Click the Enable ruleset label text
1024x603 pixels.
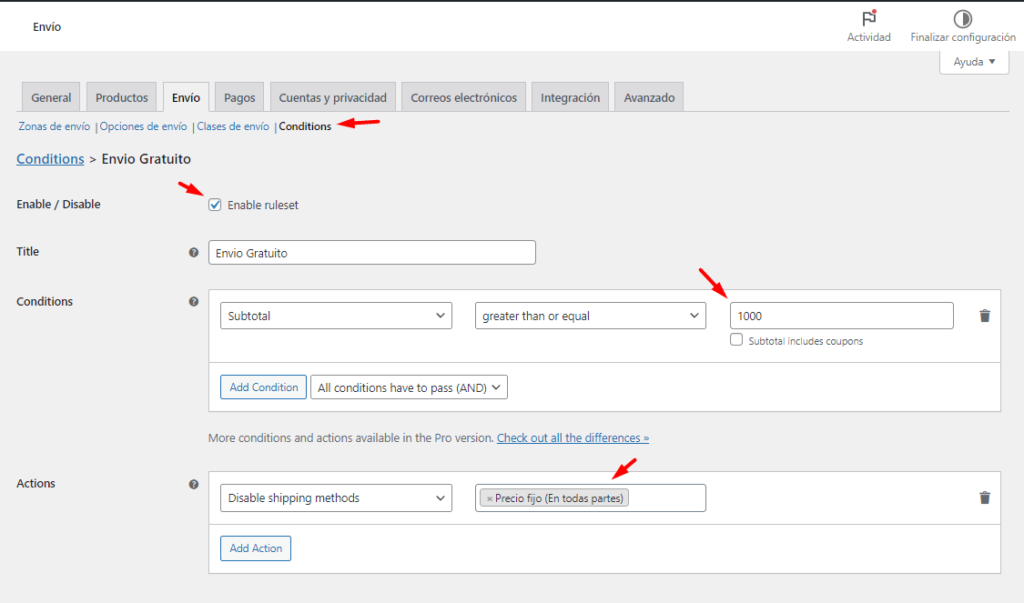(x=263, y=205)
